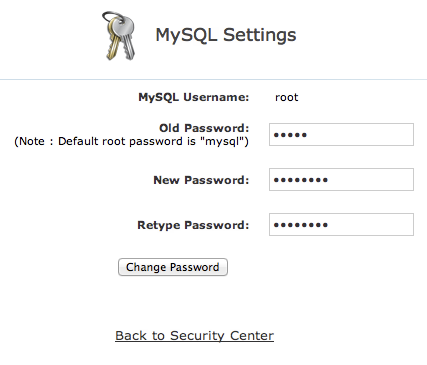The height and width of the screenshot is (365, 427).
Task: Open the Back to Security Center link
Action: point(194,336)
